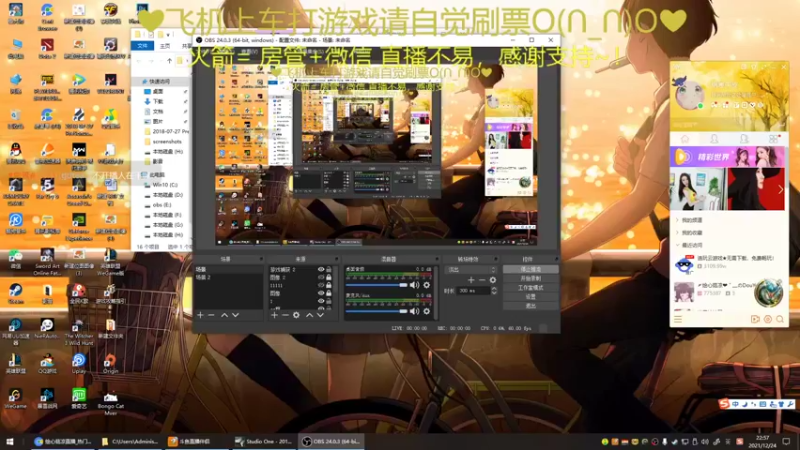Open Windows Start menu
This screenshot has height=450, width=800.
coord(9,441)
